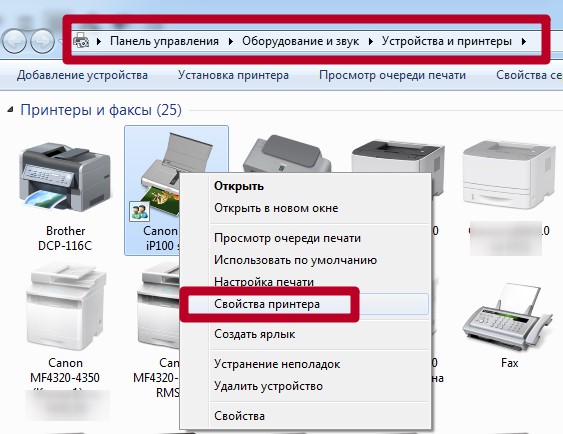Image resolution: width=563 pixels, height=434 pixels.
Task: Click Установка принтера toolbar button
Action: point(233,75)
